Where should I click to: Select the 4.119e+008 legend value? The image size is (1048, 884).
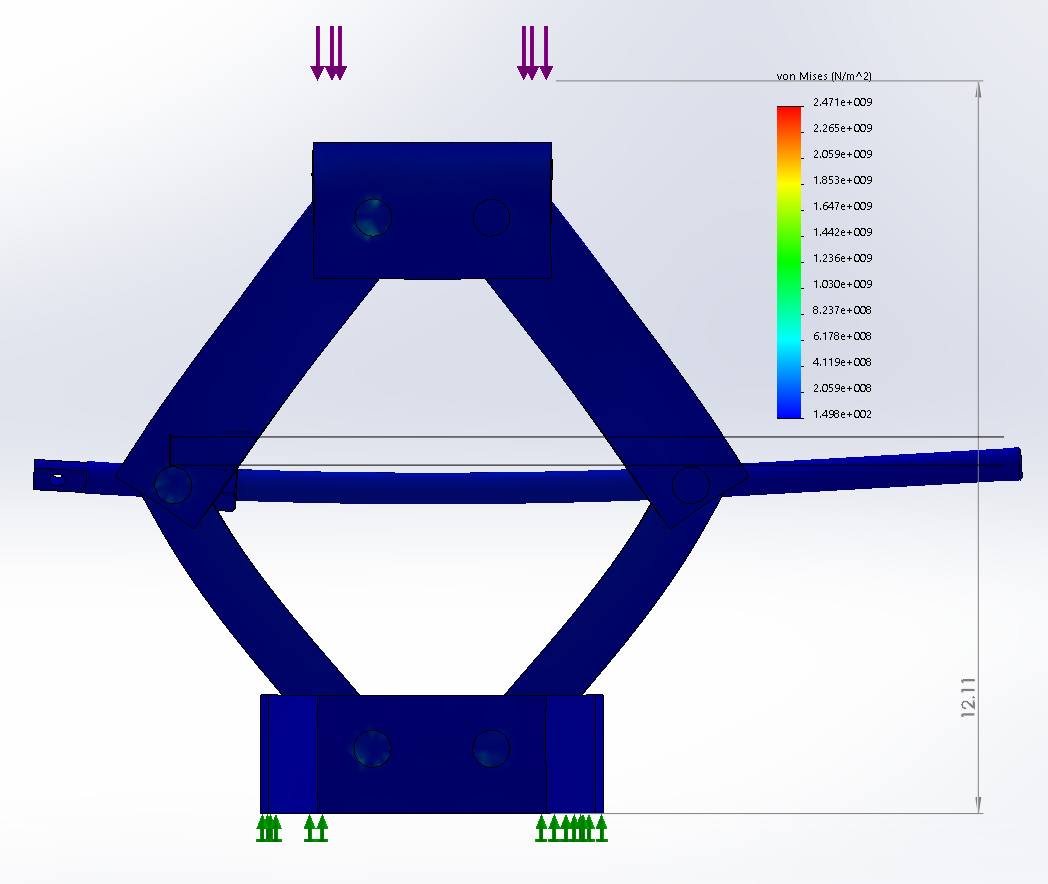[x=842, y=362]
